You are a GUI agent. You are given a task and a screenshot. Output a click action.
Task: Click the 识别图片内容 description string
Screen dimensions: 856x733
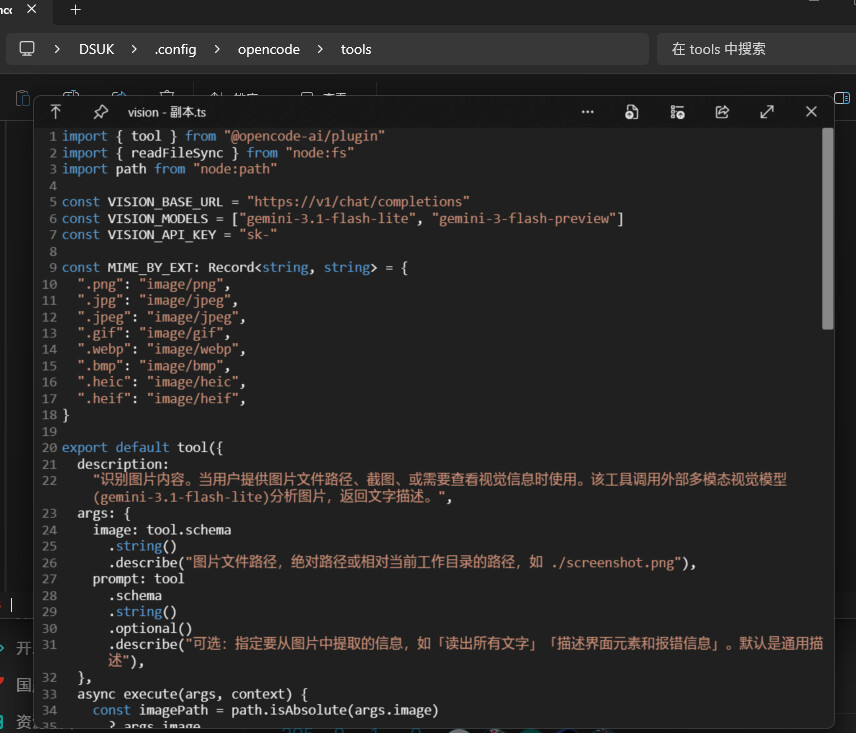pyautogui.click(x=439, y=488)
